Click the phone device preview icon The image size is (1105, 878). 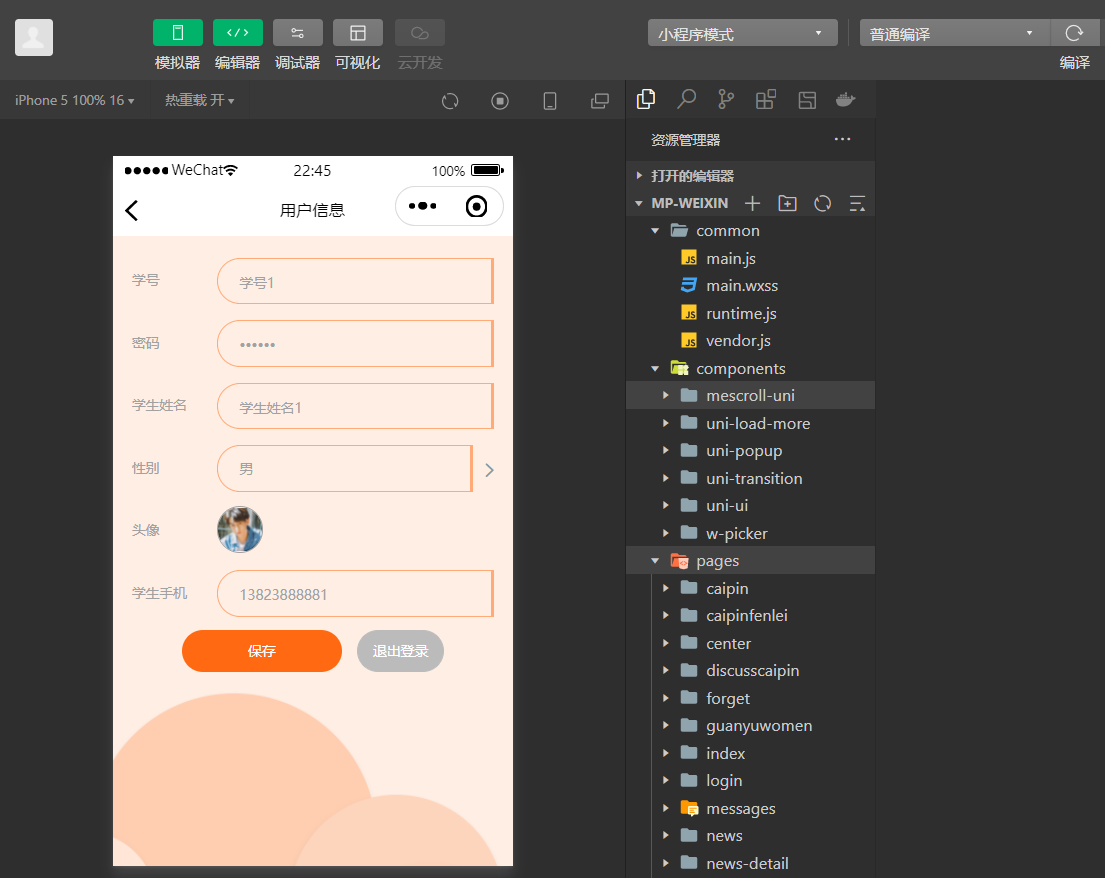coord(550,101)
